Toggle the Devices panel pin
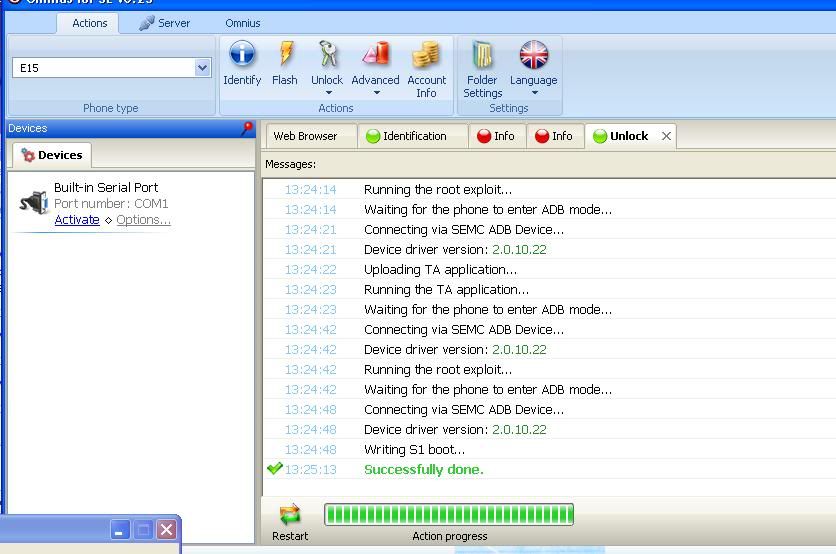This screenshot has height=554, width=836. [x=247, y=128]
